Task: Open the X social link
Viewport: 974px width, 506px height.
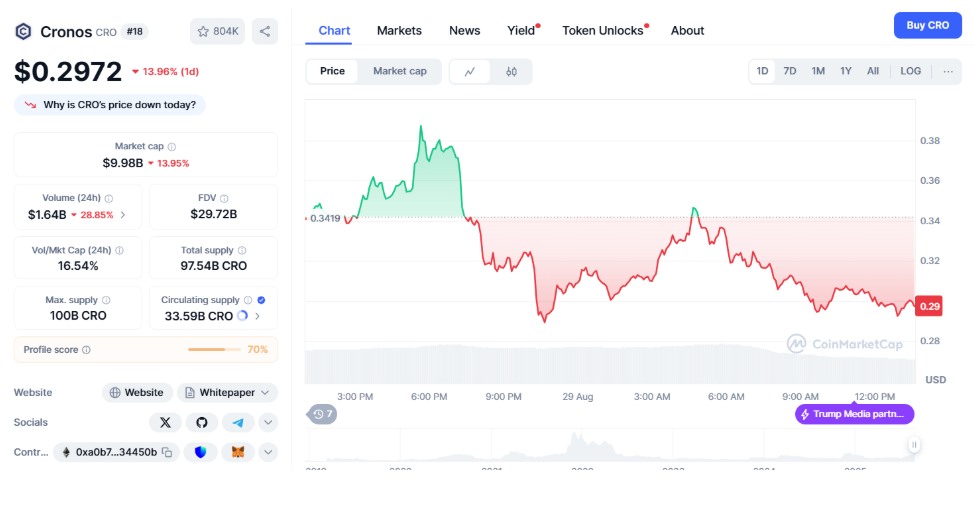Action: [165, 422]
